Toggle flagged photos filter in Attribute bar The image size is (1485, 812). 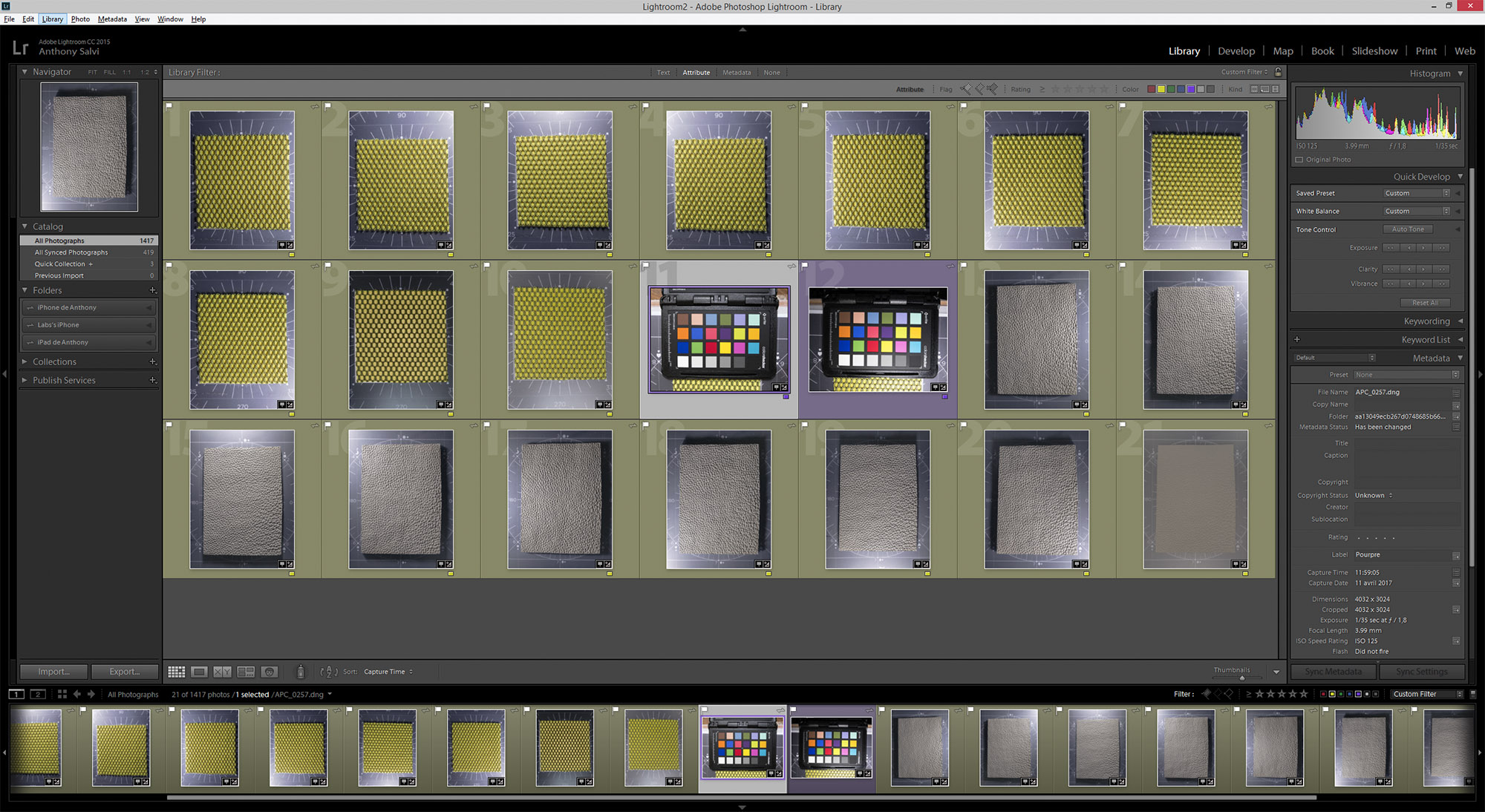click(965, 89)
